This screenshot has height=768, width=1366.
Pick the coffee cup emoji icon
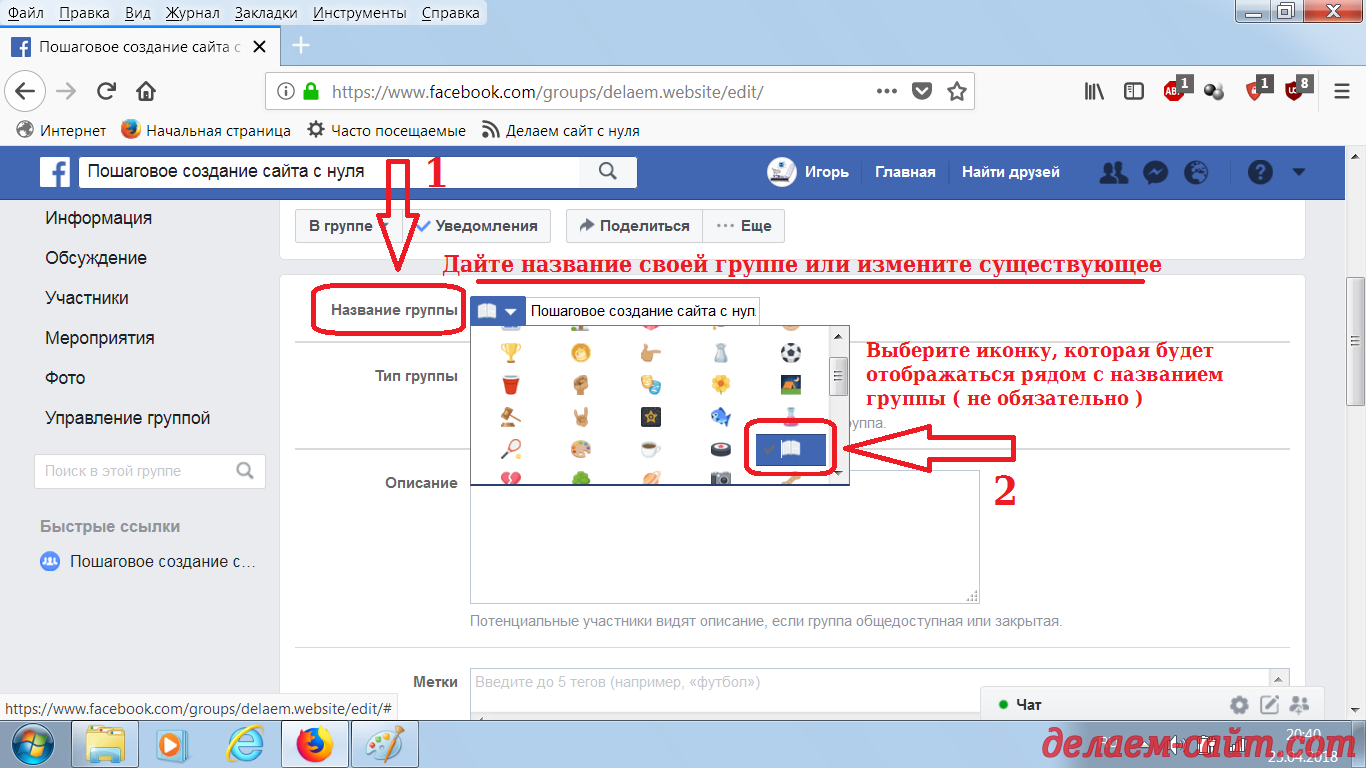coord(649,448)
